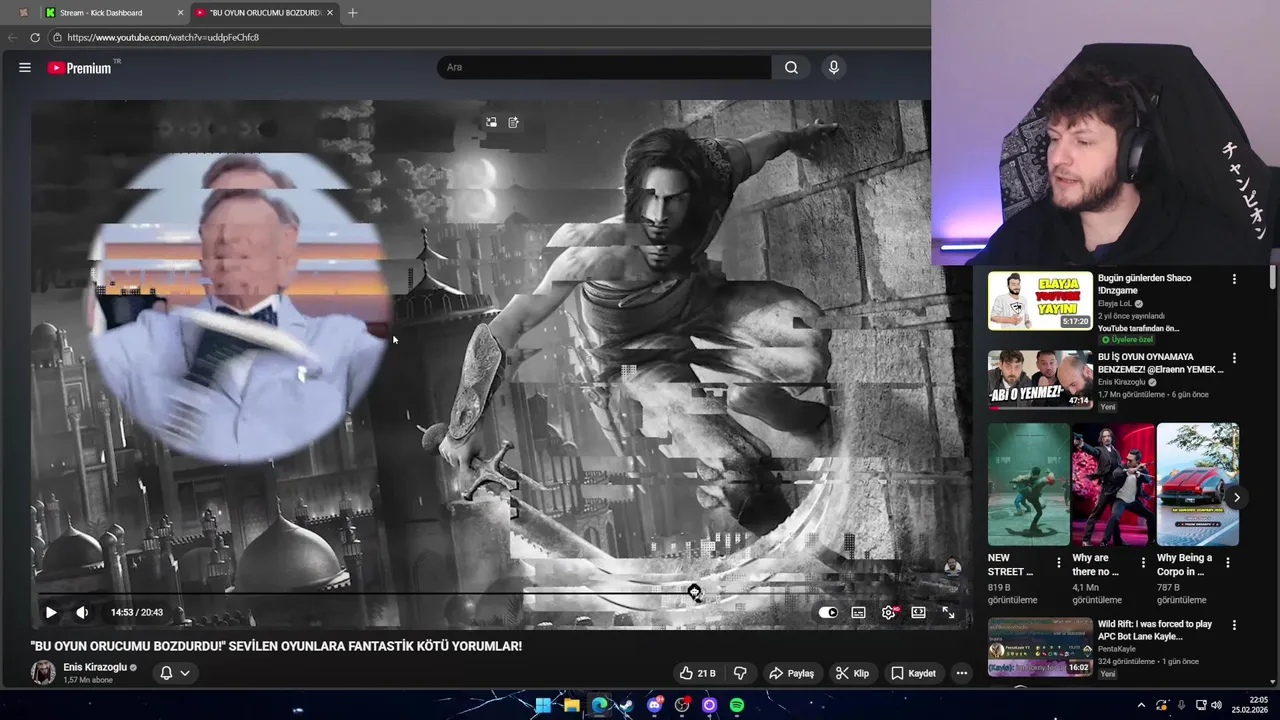Open Wild Rift Kayle video thumbnail

[x=1040, y=647]
